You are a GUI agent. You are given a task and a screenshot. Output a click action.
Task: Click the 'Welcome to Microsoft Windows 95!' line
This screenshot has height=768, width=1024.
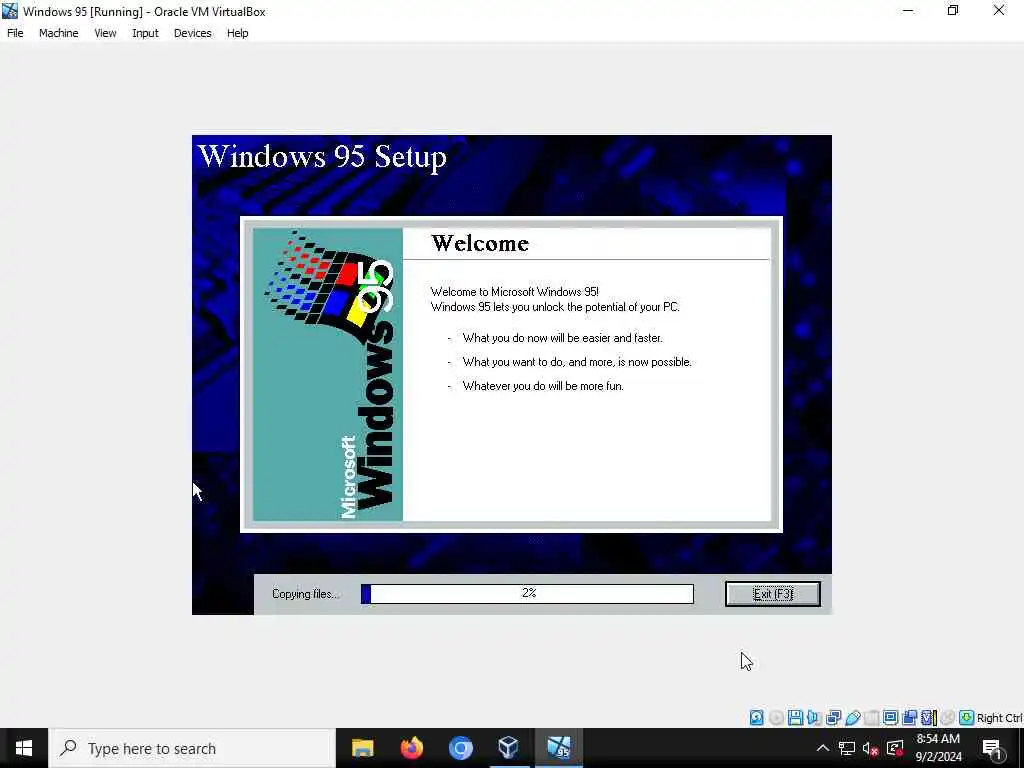pyautogui.click(x=515, y=291)
